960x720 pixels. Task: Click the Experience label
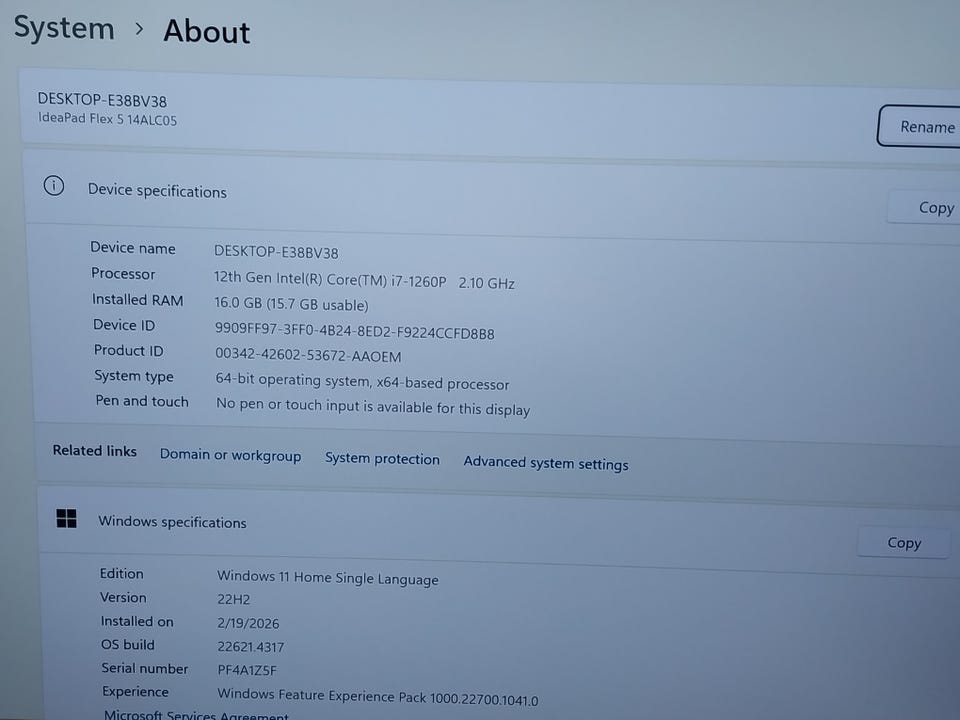(x=135, y=691)
